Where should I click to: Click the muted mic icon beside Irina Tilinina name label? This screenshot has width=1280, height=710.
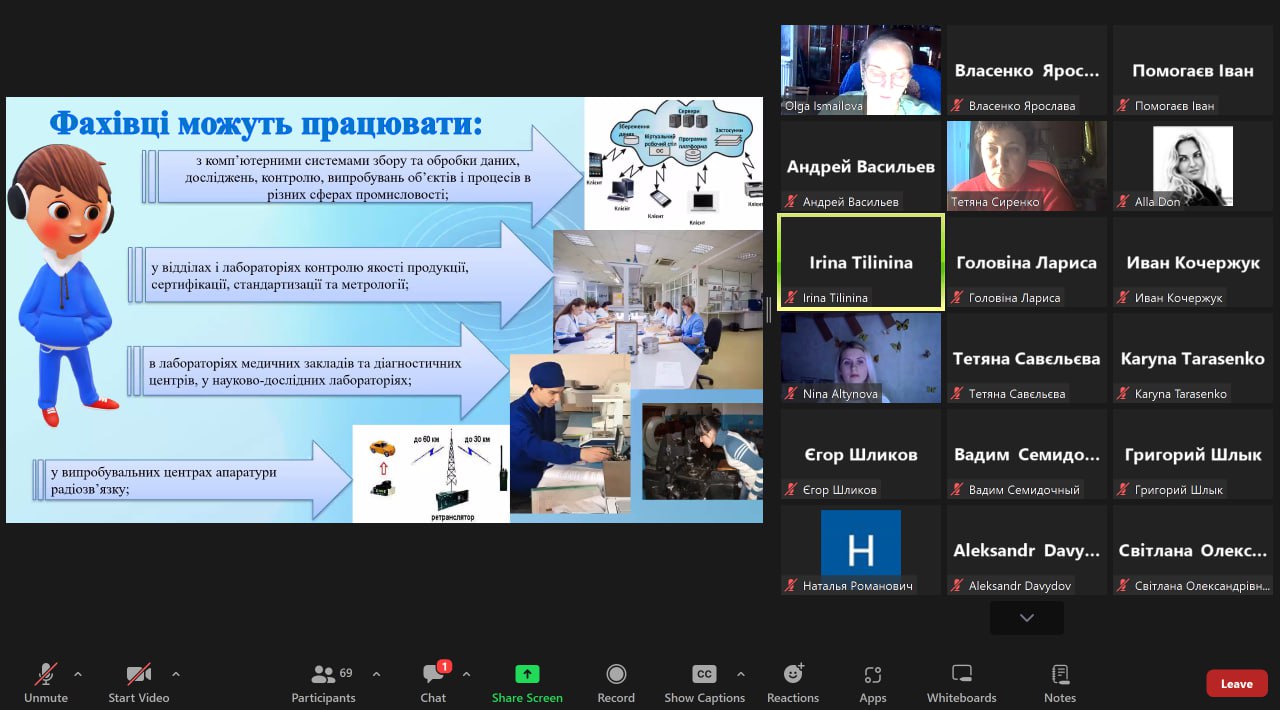point(791,298)
